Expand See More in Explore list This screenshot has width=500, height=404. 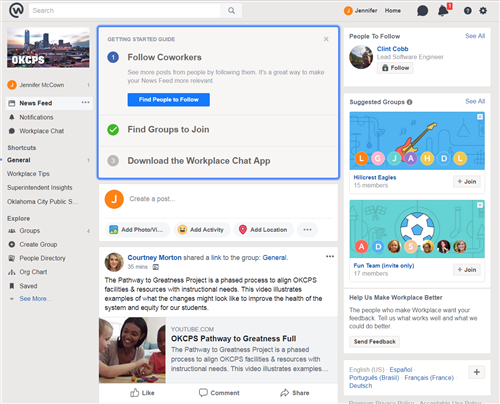35,299
